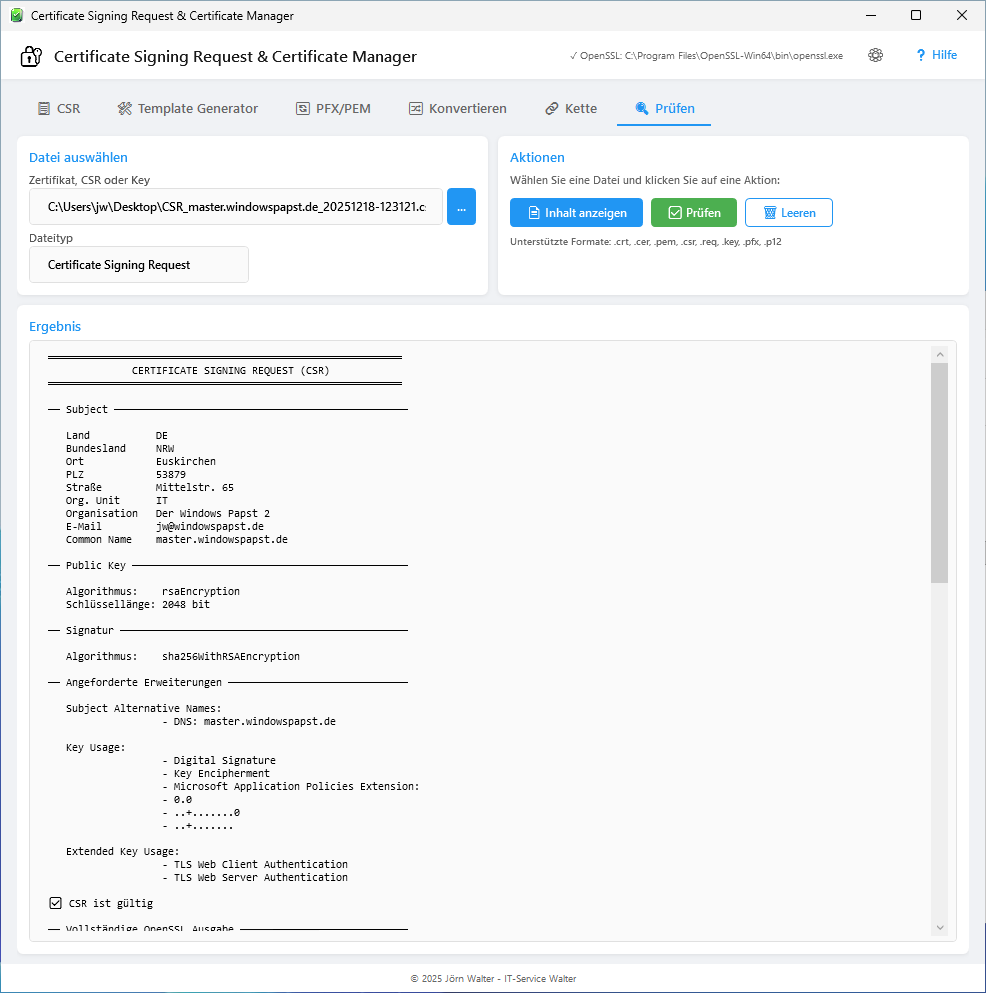Click the Leeren button

[788, 213]
